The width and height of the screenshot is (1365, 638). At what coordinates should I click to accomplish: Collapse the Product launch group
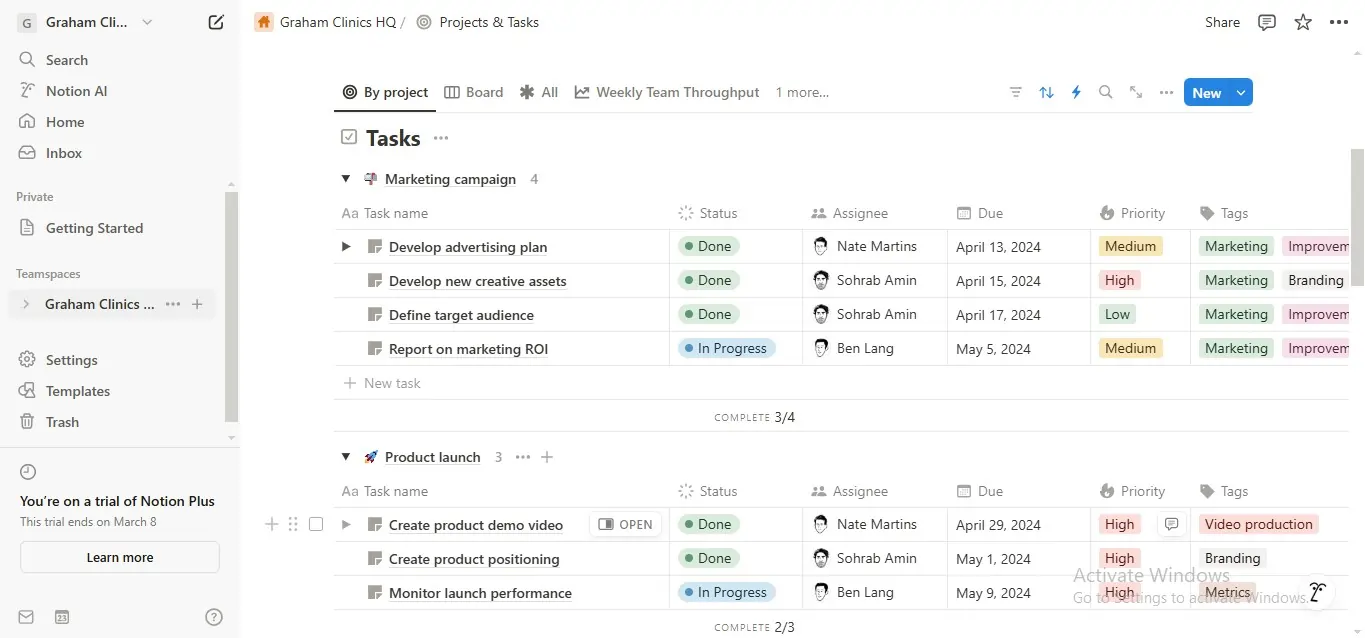(x=346, y=457)
